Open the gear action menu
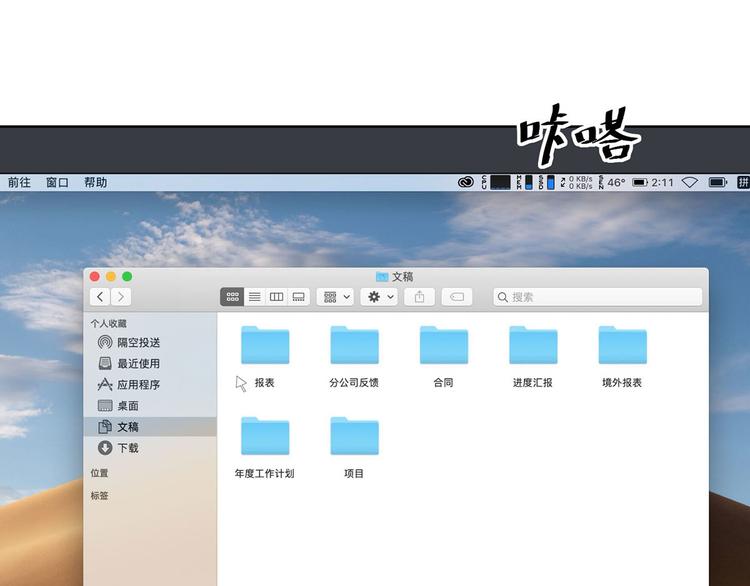The image size is (750, 586). pos(380,297)
